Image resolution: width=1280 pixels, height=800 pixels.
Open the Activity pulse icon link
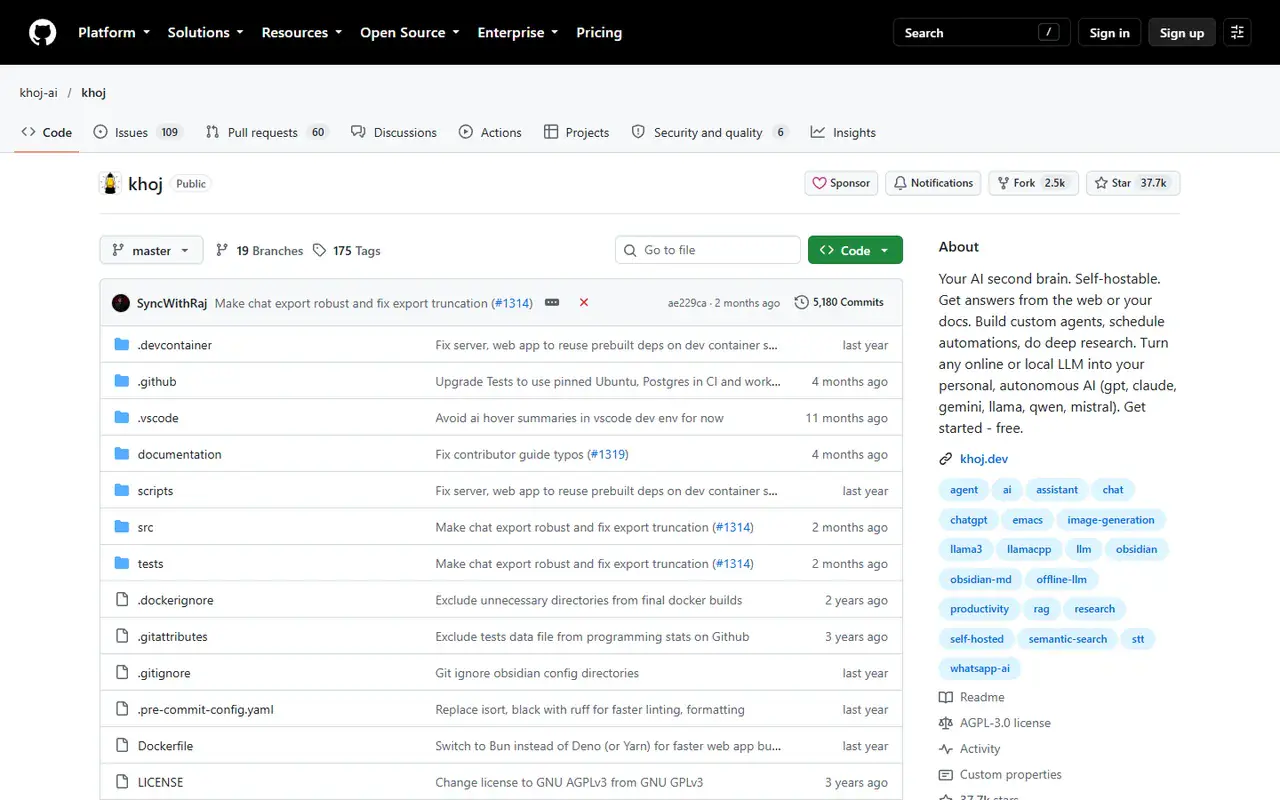point(946,749)
